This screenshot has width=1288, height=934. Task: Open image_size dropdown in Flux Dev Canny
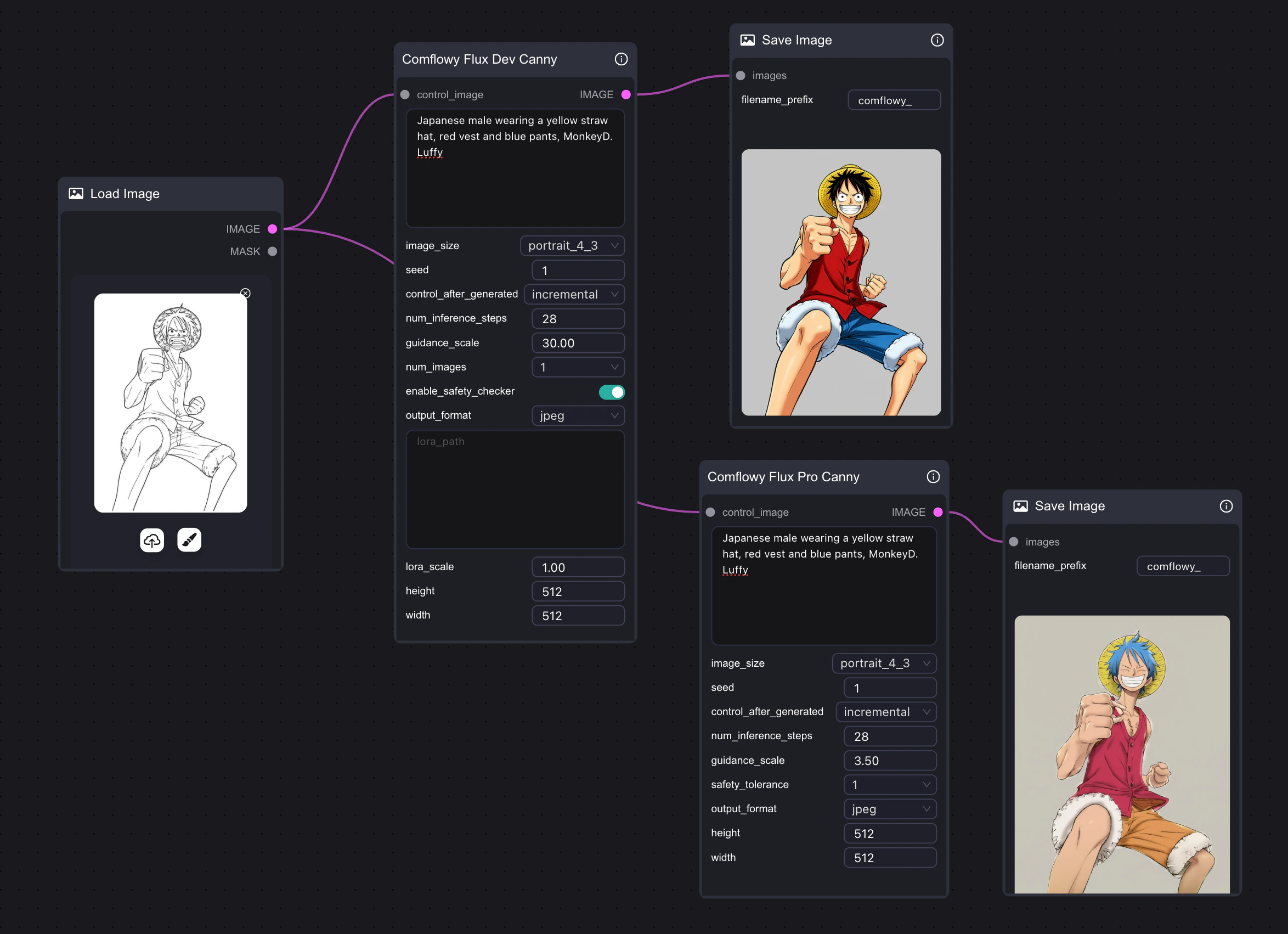(x=572, y=246)
